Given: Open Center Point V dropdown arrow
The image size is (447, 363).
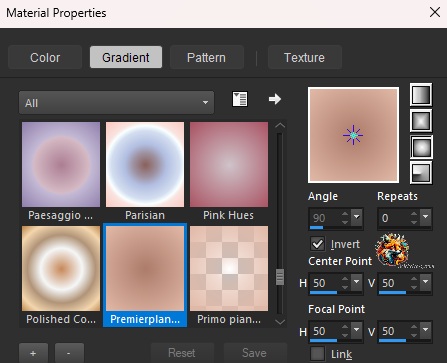Looking at the screenshot, I should (x=426, y=283).
